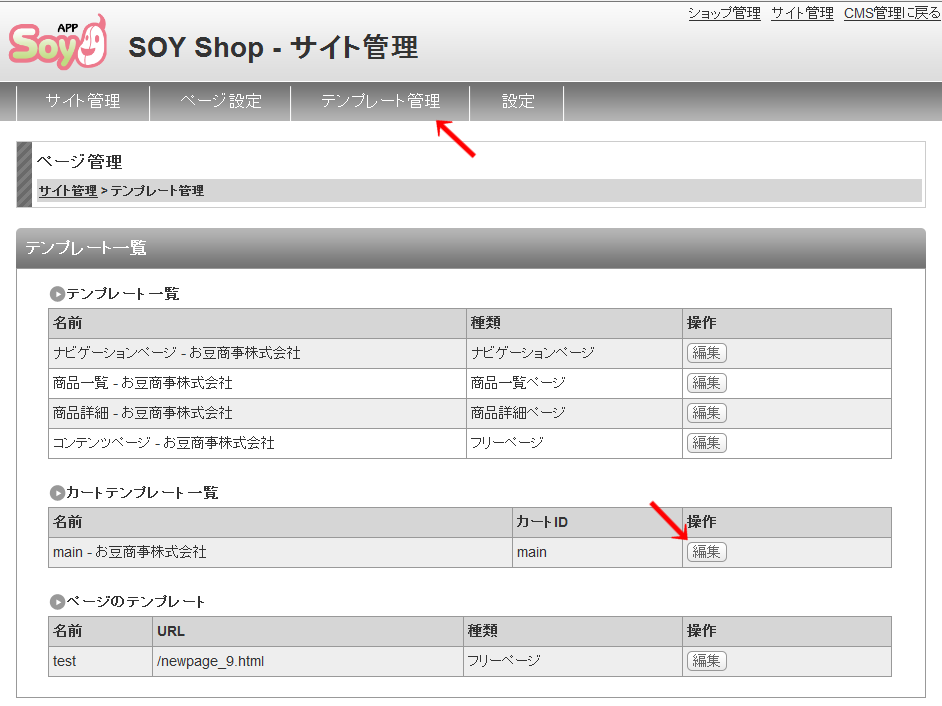Click arrow bullet beside ページのテンプレート heading
Image resolution: width=942 pixels, height=706 pixels.
pos(57,602)
